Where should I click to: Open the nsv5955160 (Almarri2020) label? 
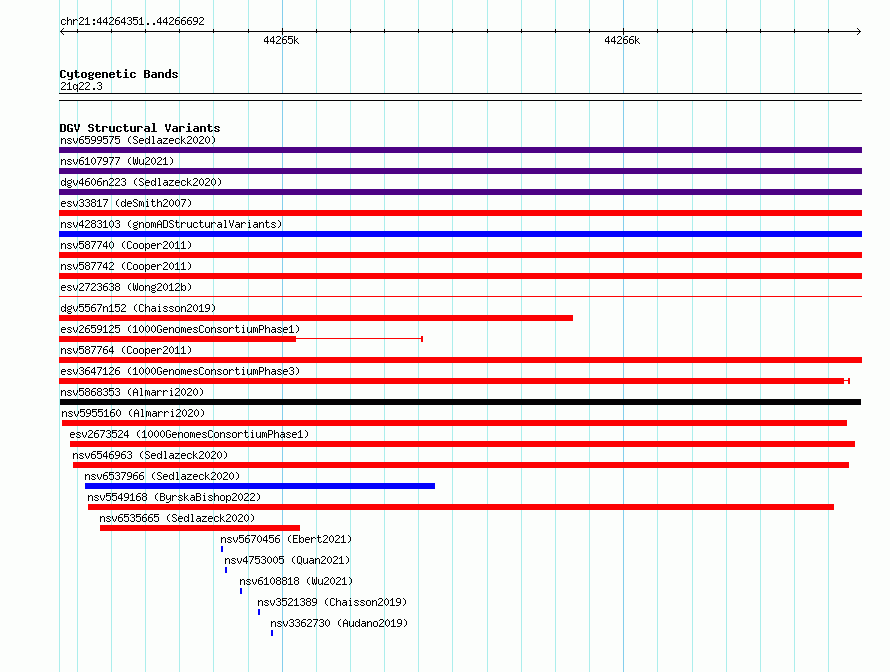(x=133, y=413)
